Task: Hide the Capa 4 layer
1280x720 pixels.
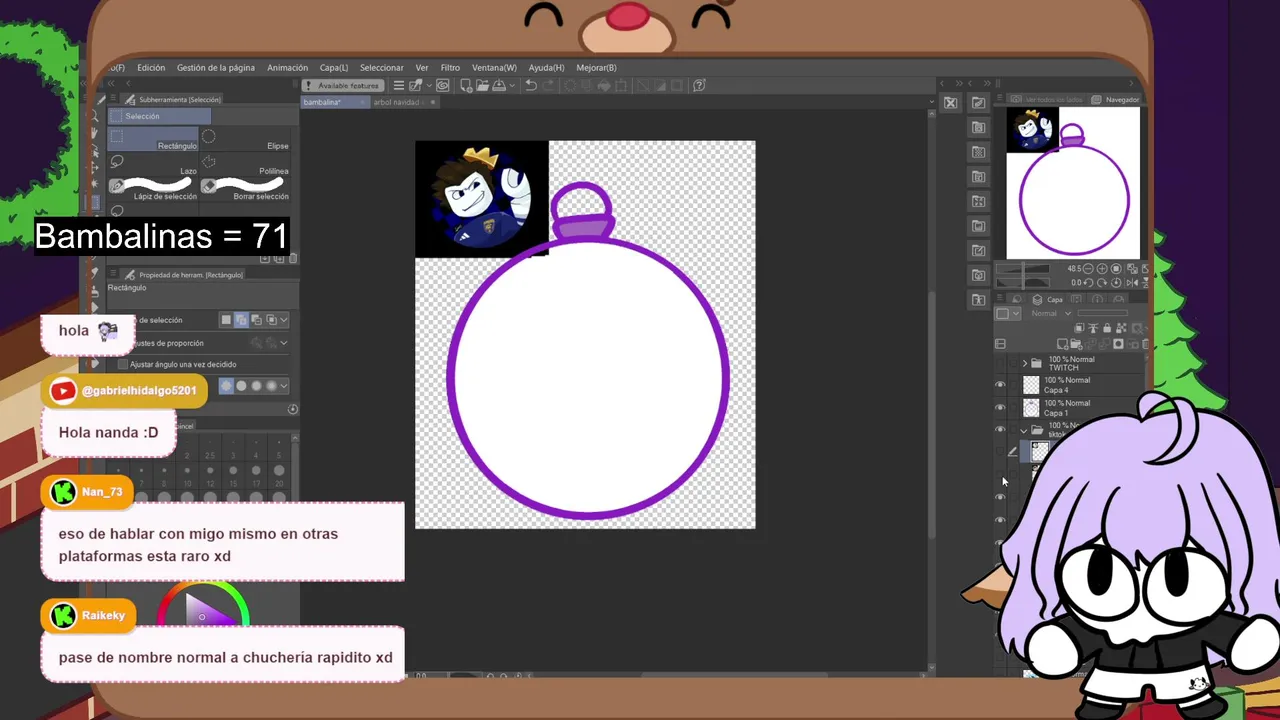Action: [x=1000, y=385]
